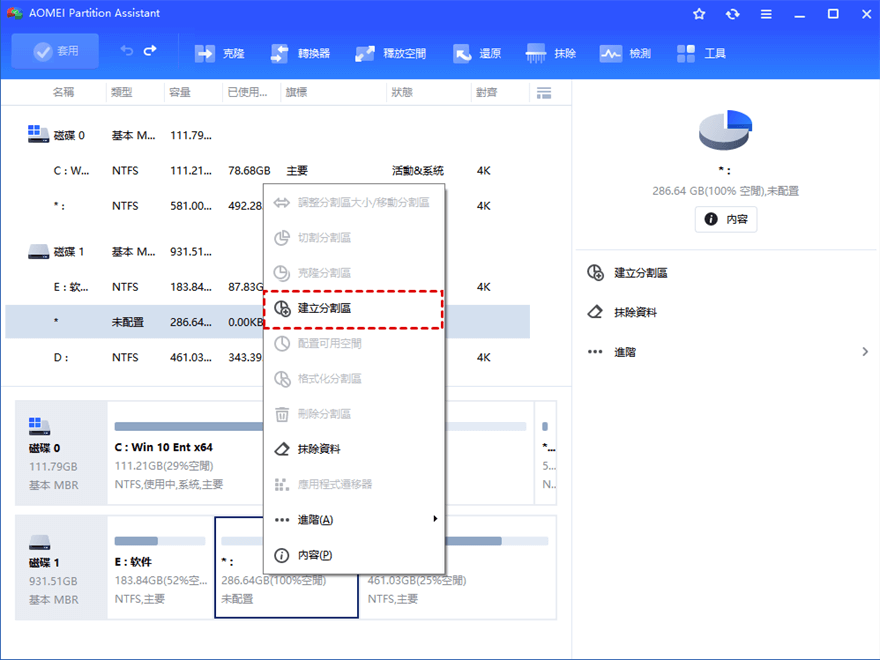Choose 建立分割區 in context menu
Screen dimensions: 880x660
tap(353, 308)
